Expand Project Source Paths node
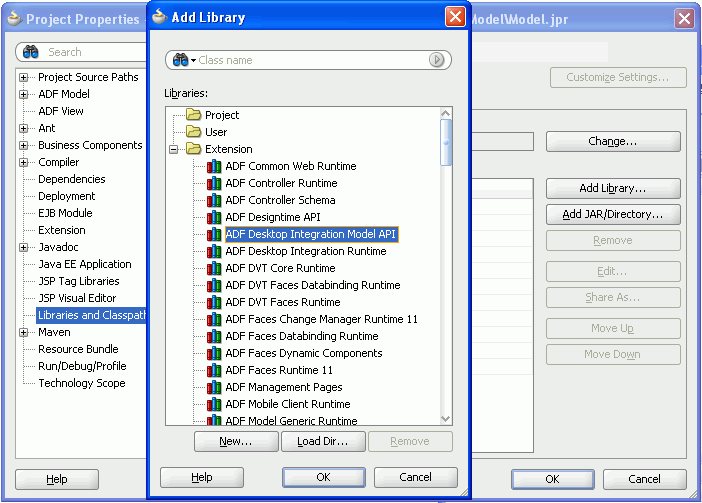Image resolution: width=702 pixels, height=503 pixels. pyautogui.click(x=24, y=77)
